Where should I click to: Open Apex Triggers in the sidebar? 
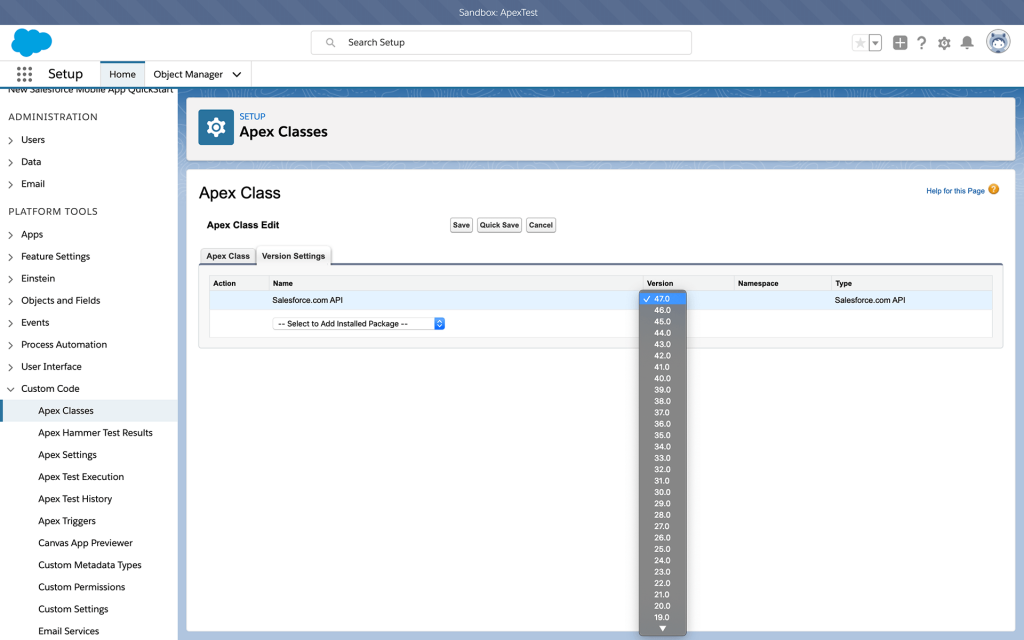pyautogui.click(x=67, y=521)
